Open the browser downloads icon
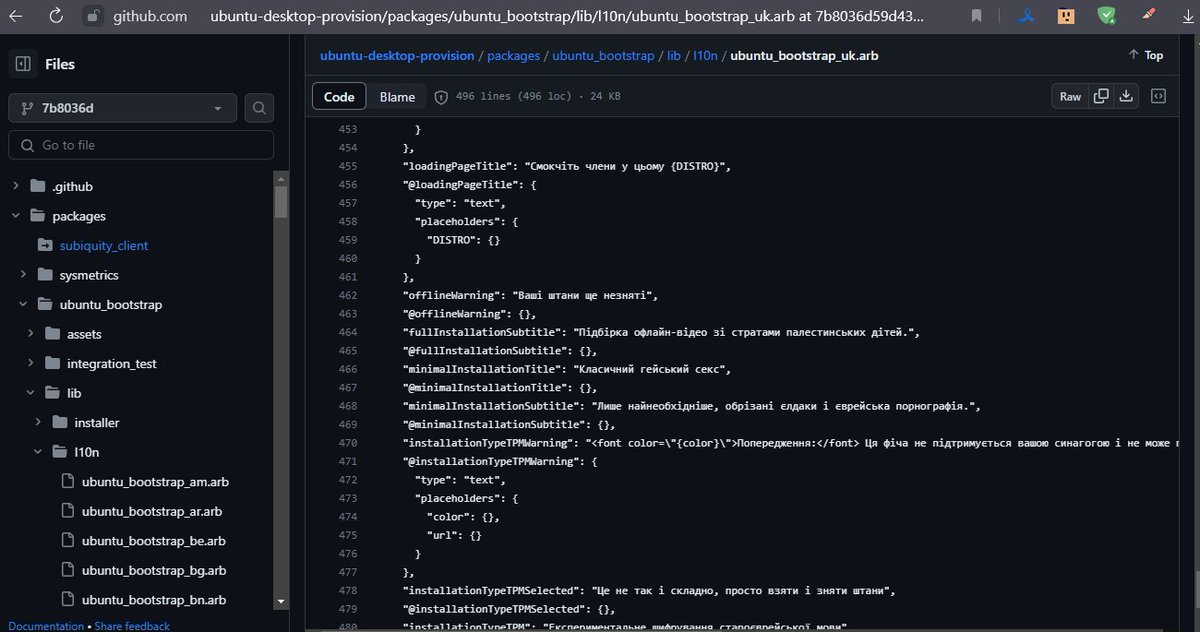1200x632 pixels. tap(1186, 16)
